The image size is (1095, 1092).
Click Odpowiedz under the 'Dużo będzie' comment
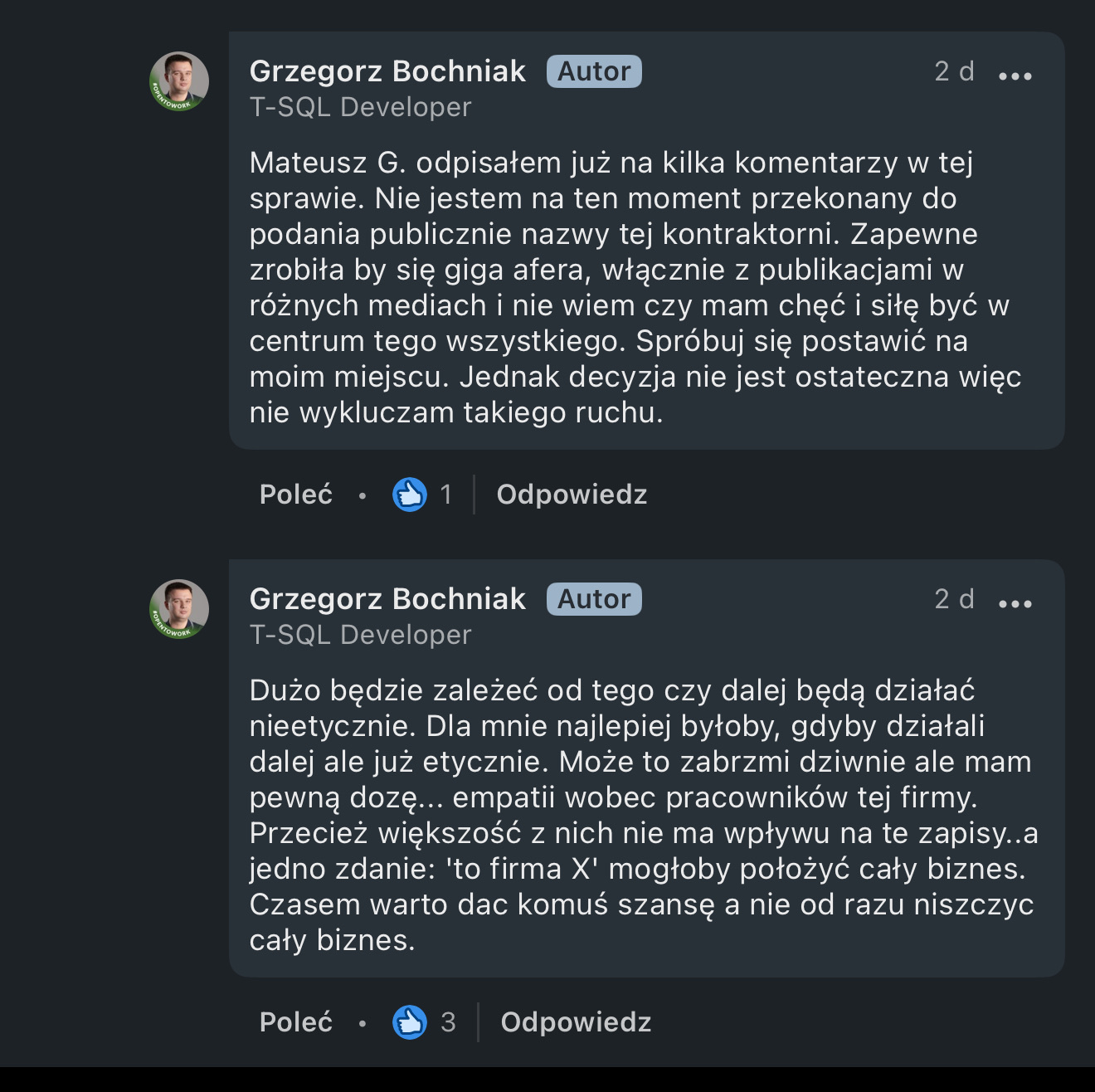click(576, 1022)
